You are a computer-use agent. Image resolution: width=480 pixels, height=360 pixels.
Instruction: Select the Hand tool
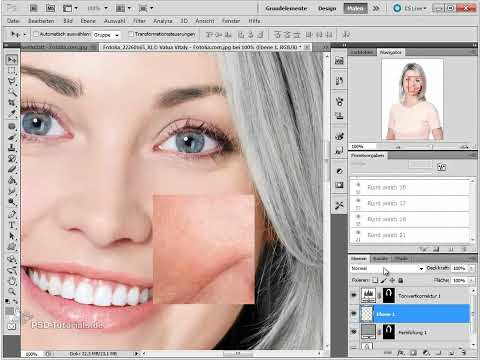click(12, 281)
